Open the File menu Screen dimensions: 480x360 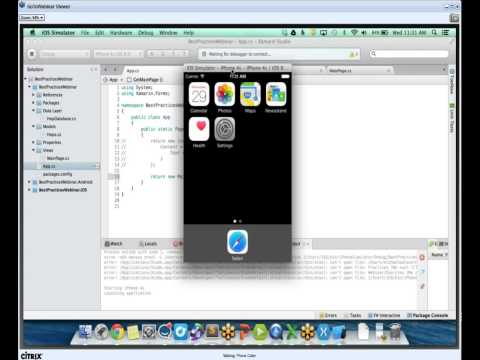pos(85,33)
